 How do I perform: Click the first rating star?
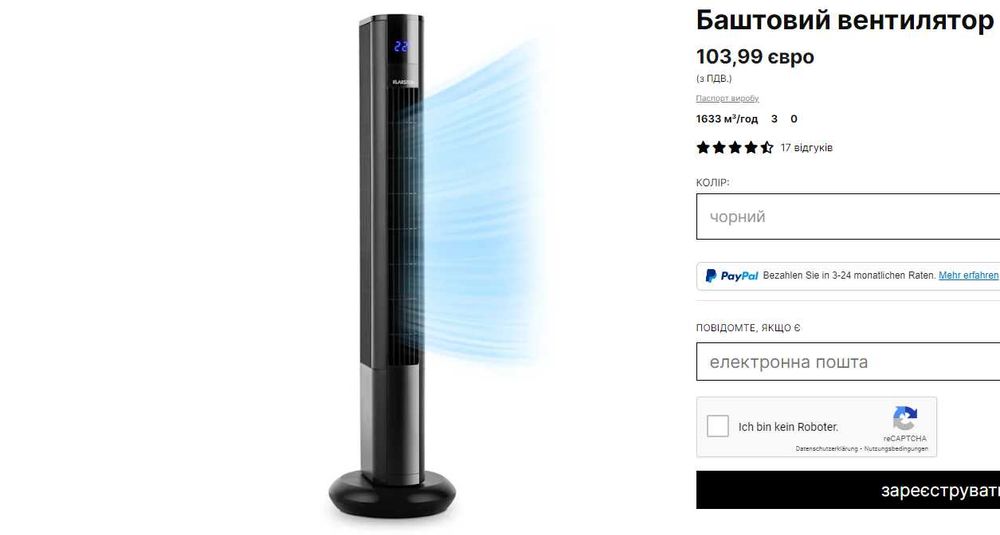pyautogui.click(x=703, y=147)
